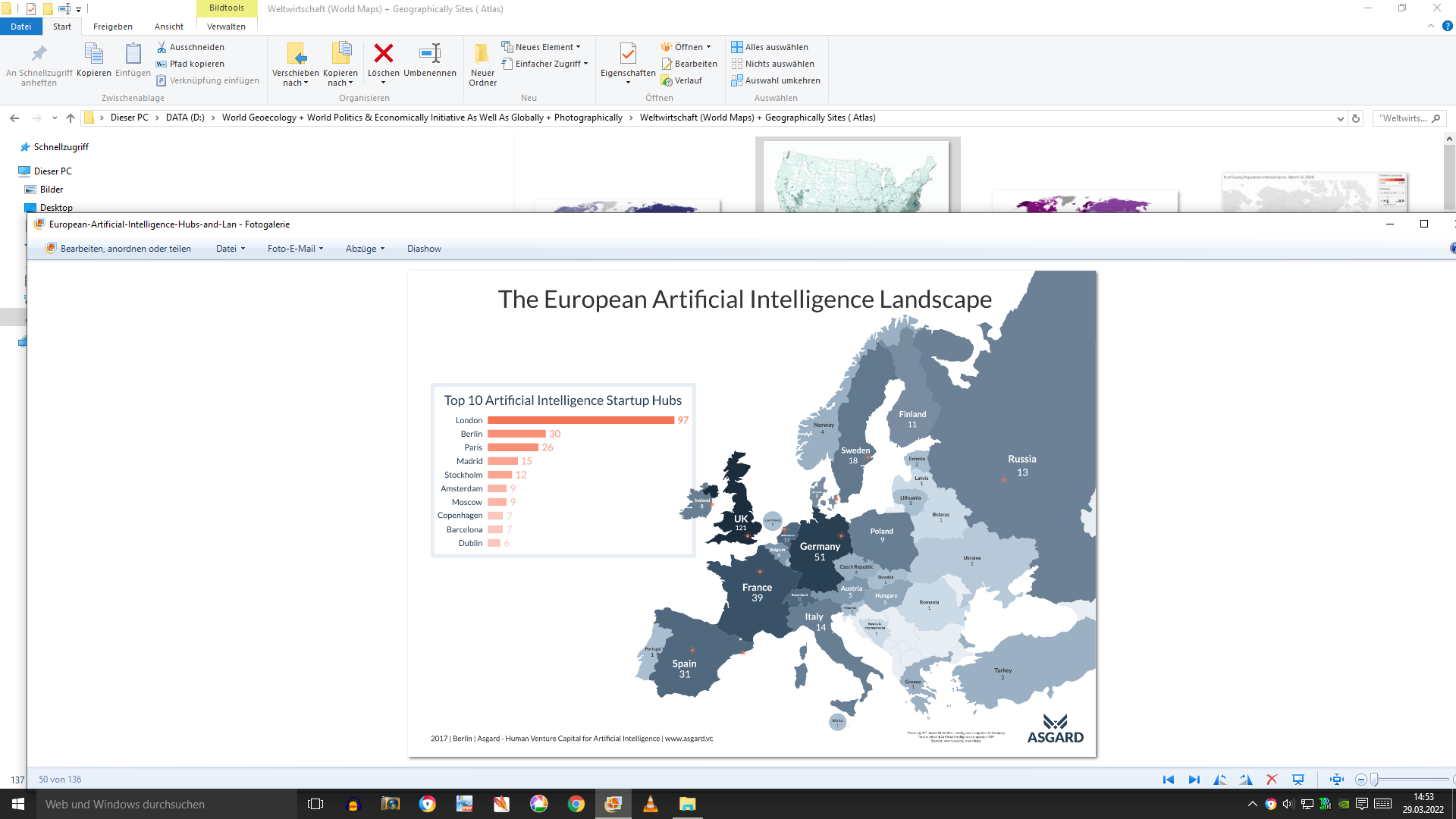Show next image in Fotogalerie
Viewport: 1456px width, 819px height.
(1194, 780)
